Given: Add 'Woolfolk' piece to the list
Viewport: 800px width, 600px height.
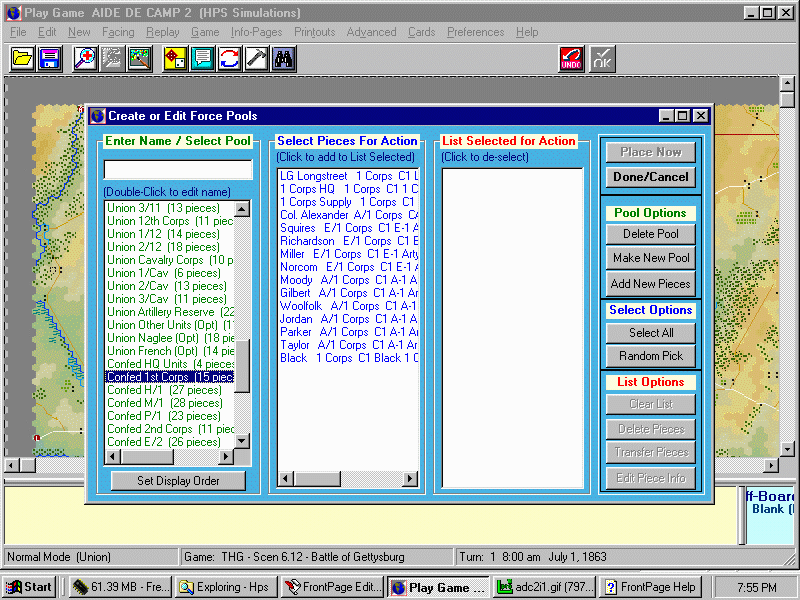Looking at the screenshot, I should (348, 306).
